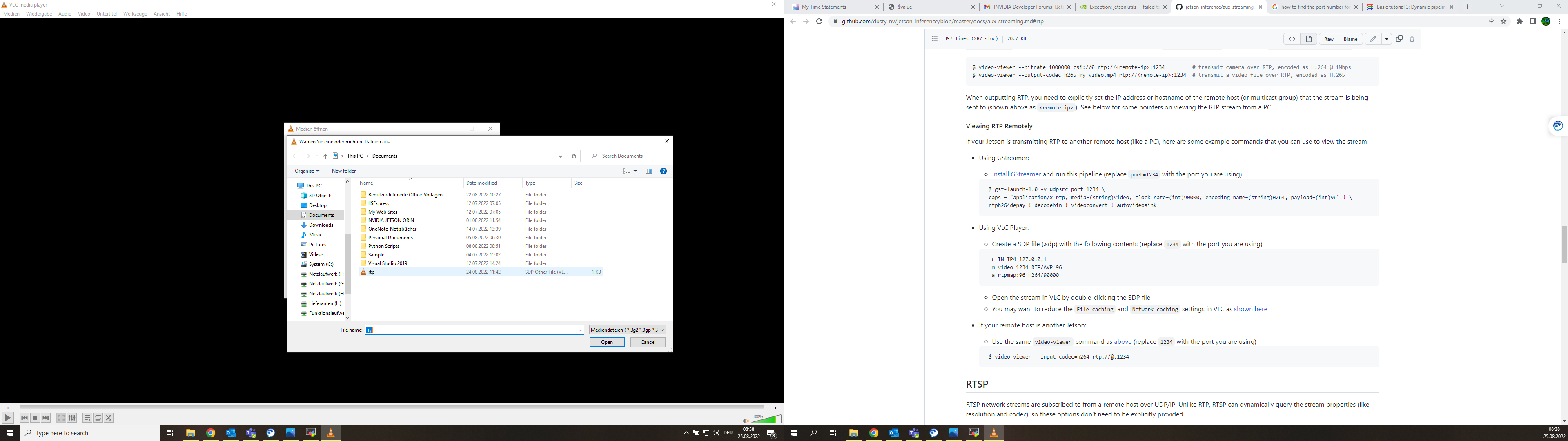
Task: Copy raw contents icon on GitHub
Action: click(1399, 39)
